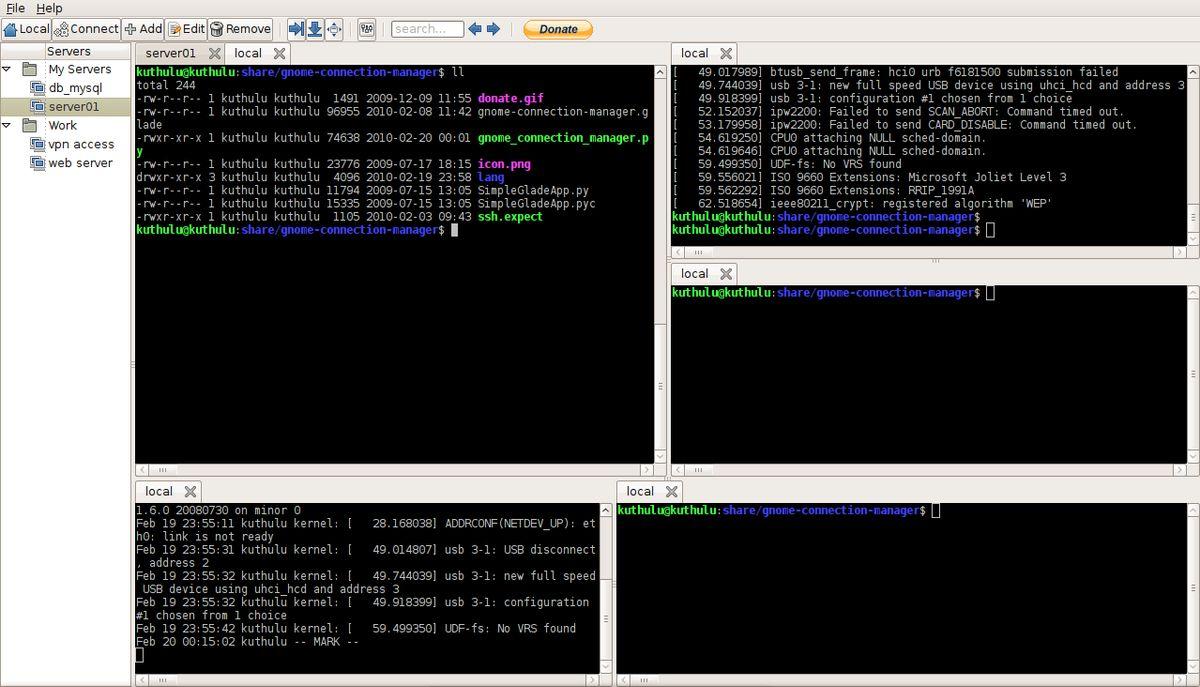Select web server in the Work group
The image size is (1200, 687).
[80, 162]
